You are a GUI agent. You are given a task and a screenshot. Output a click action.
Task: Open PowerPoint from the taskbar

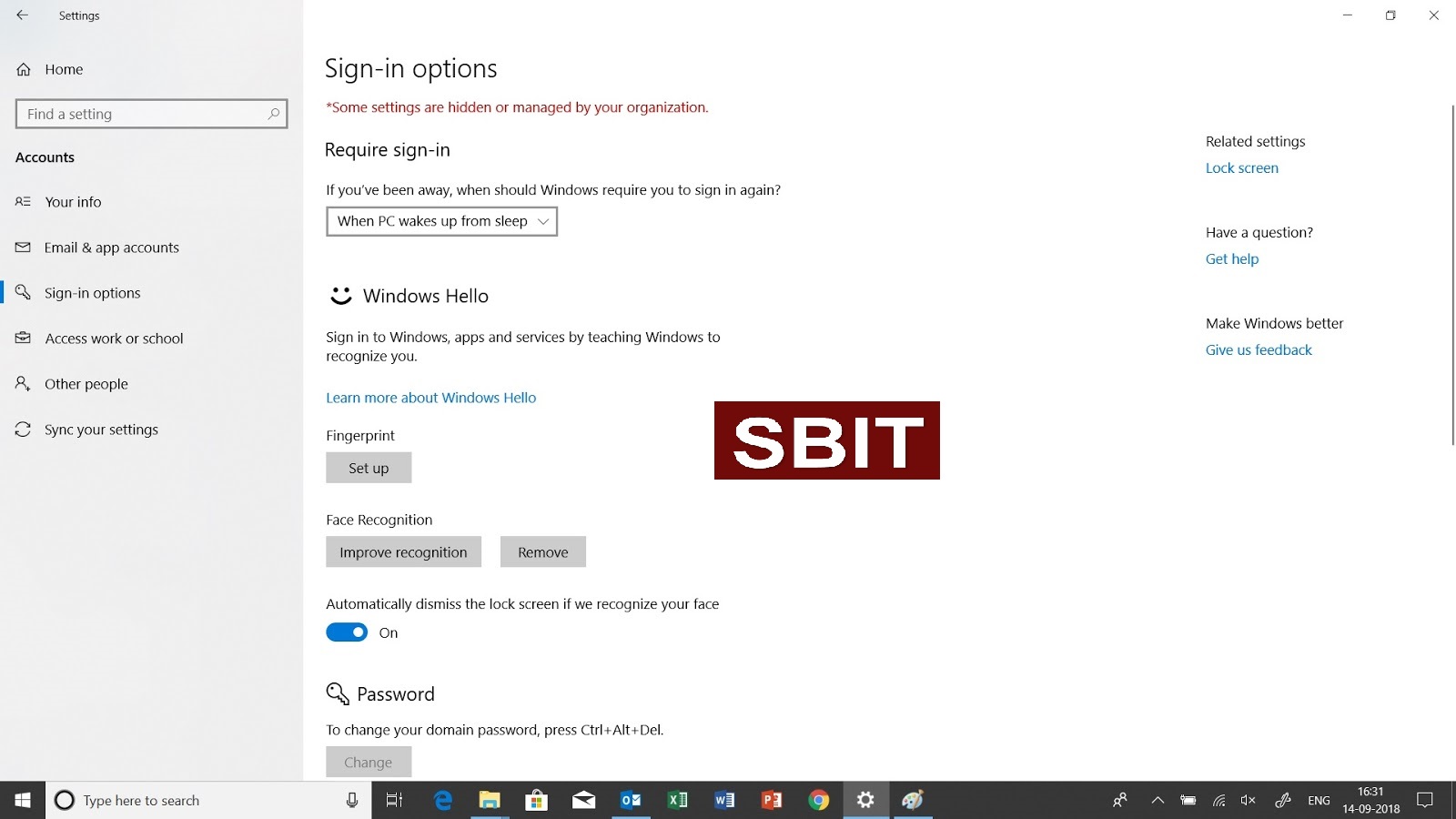[772, 801]
